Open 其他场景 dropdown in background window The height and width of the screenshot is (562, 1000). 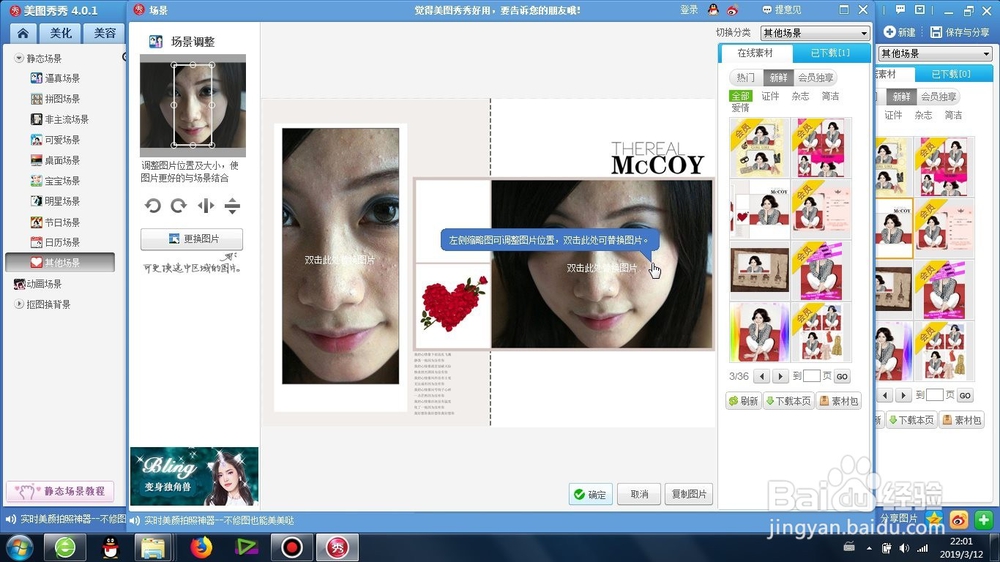point(935,54)
